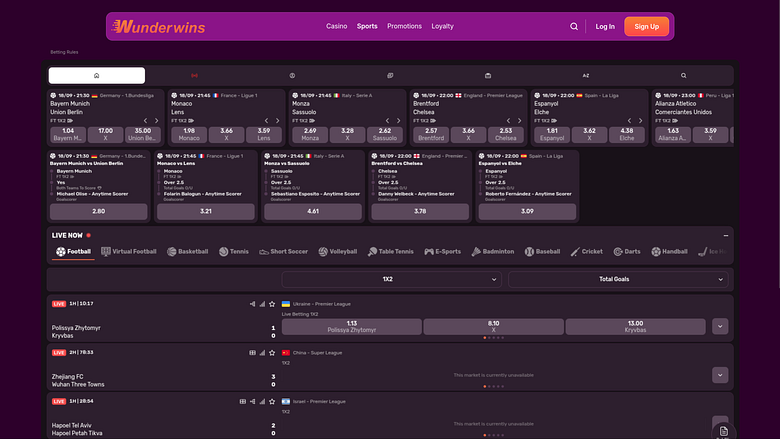Open the clock upcoming-events tab icon

[x=292, y=76]
